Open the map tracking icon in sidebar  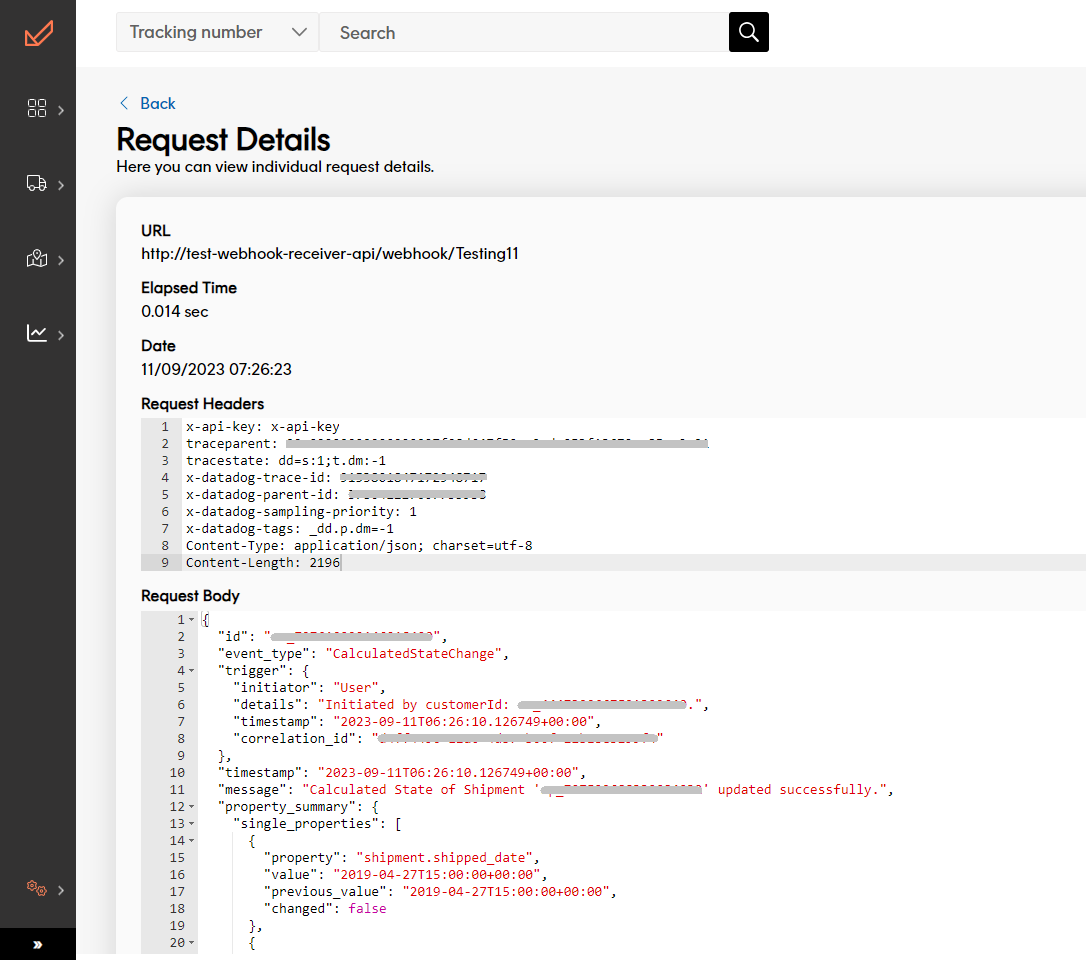coord(37,260)
